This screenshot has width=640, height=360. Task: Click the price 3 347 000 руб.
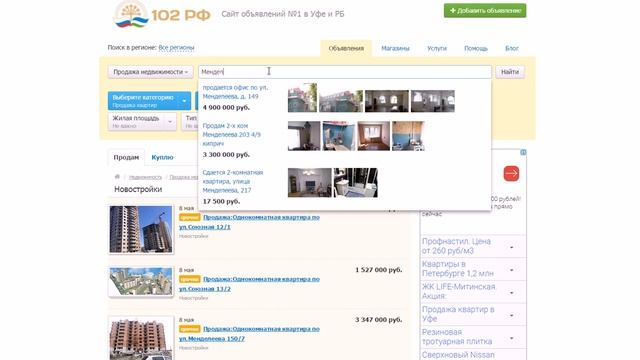(379, 320)
